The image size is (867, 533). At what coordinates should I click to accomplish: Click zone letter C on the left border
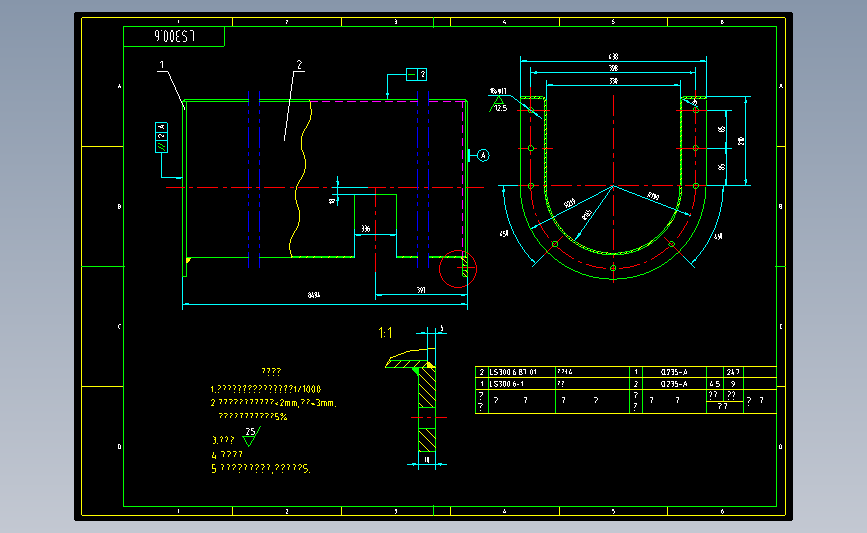coord(119,326)
